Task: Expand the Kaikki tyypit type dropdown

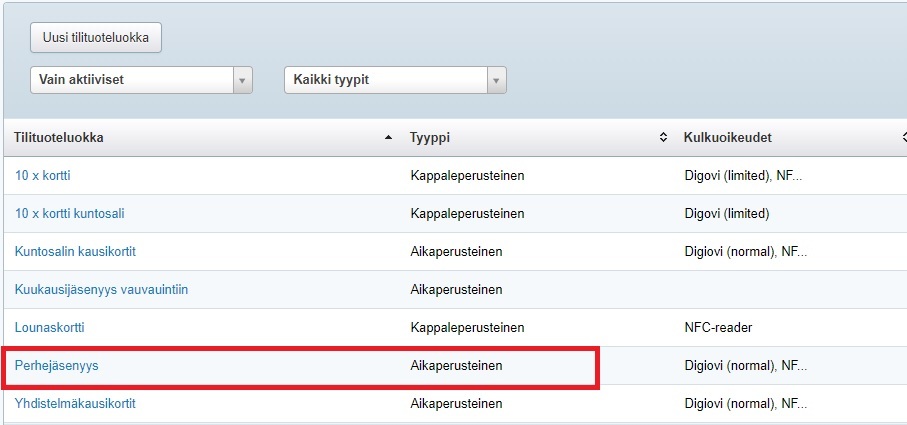Action: click(395, 80)
